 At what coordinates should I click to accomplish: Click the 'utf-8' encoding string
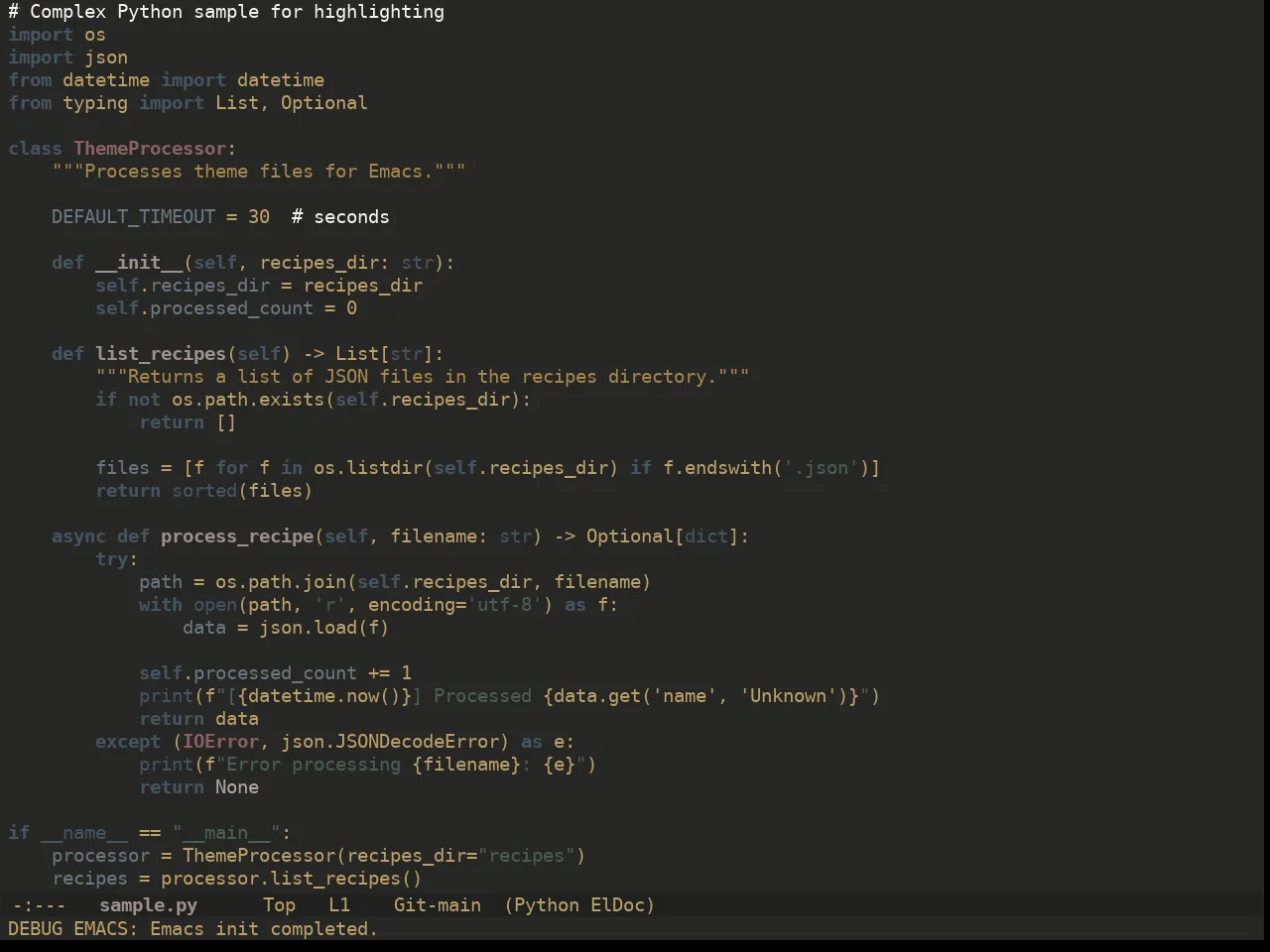pyautogui.click(x=504, y=605)
